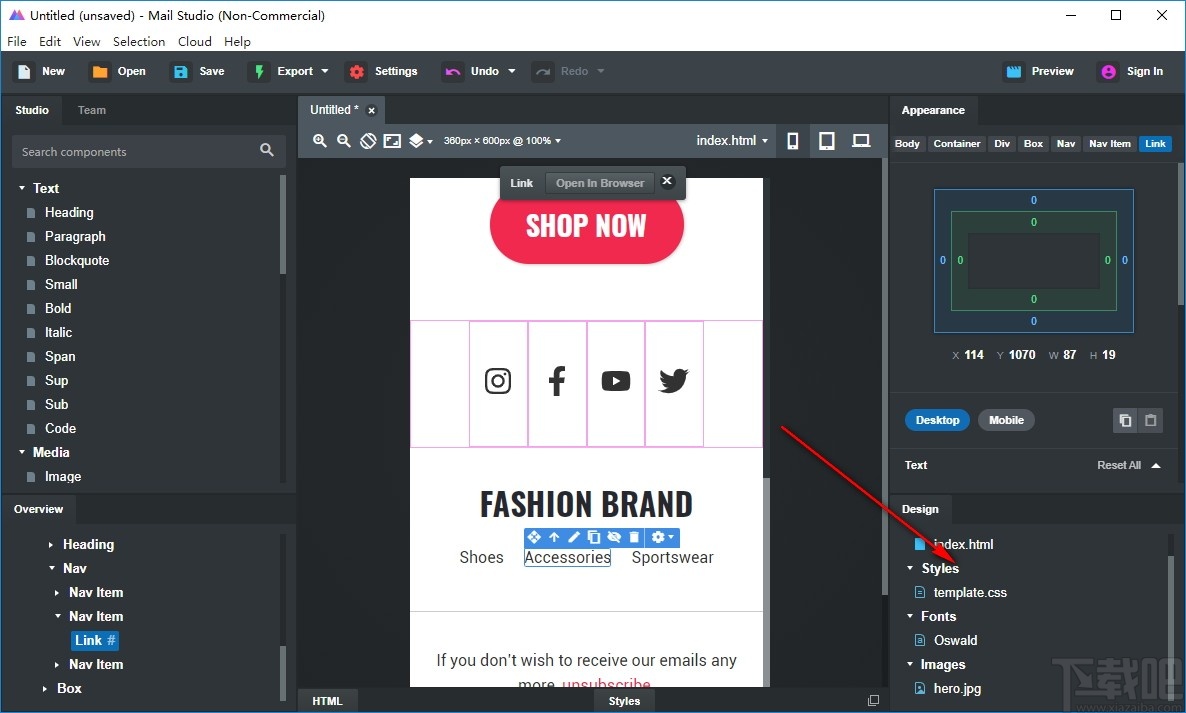This screenshot has height=713, width=1186.
Task: Paste styles using the clipboard icon in Appearance
Action: 1150,420
